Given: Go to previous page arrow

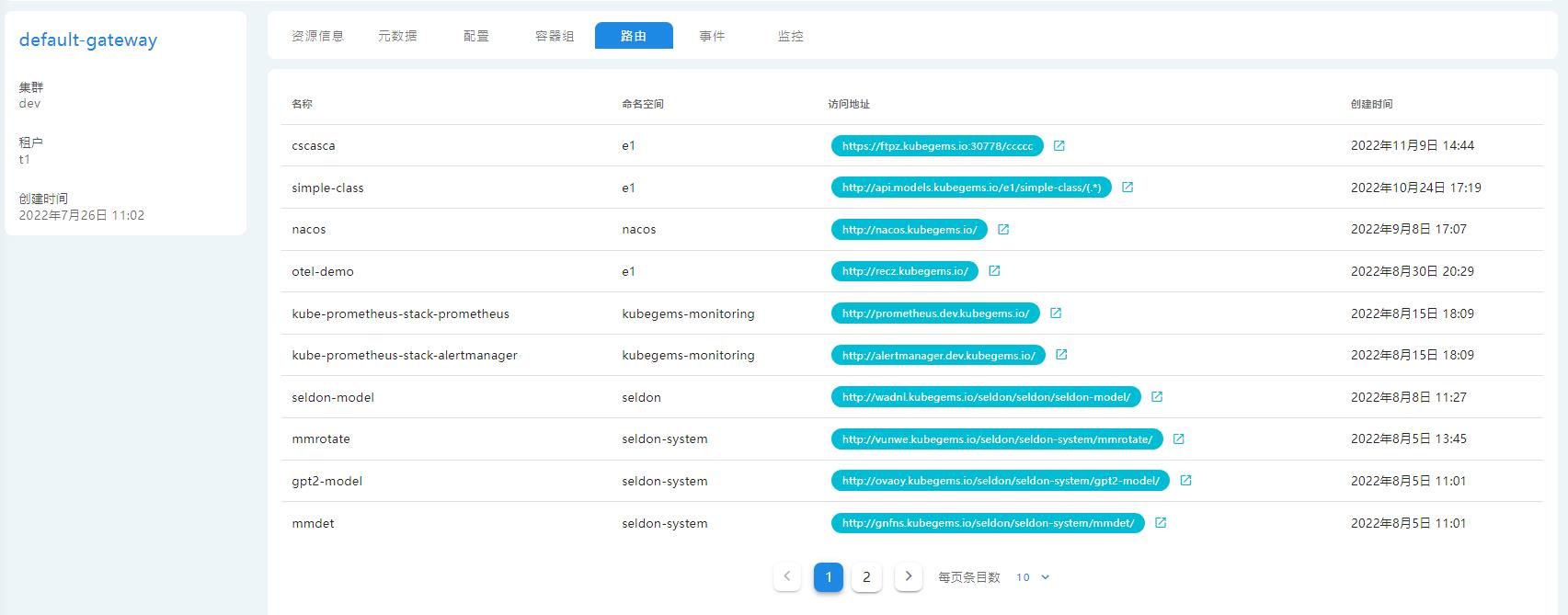Looking at the screenshot, I should [x=787, y=576].
